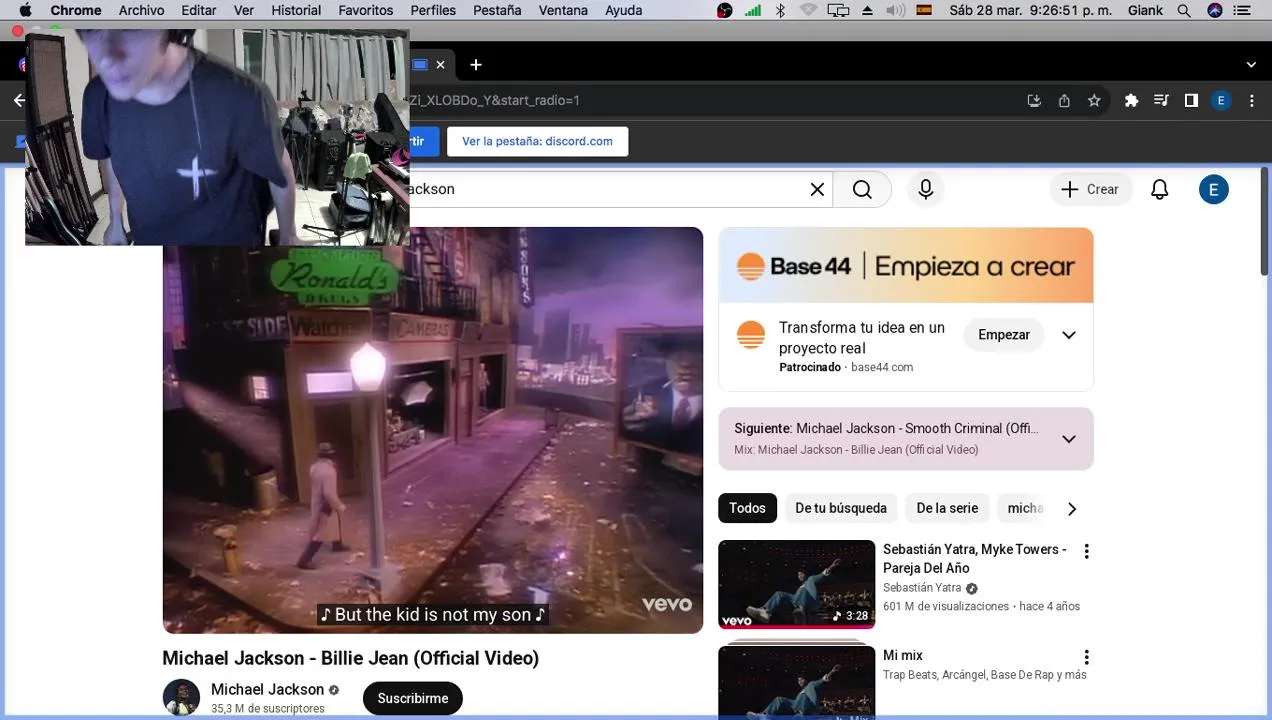Open the Archivo menu
1272x720 pixels.
141,10
